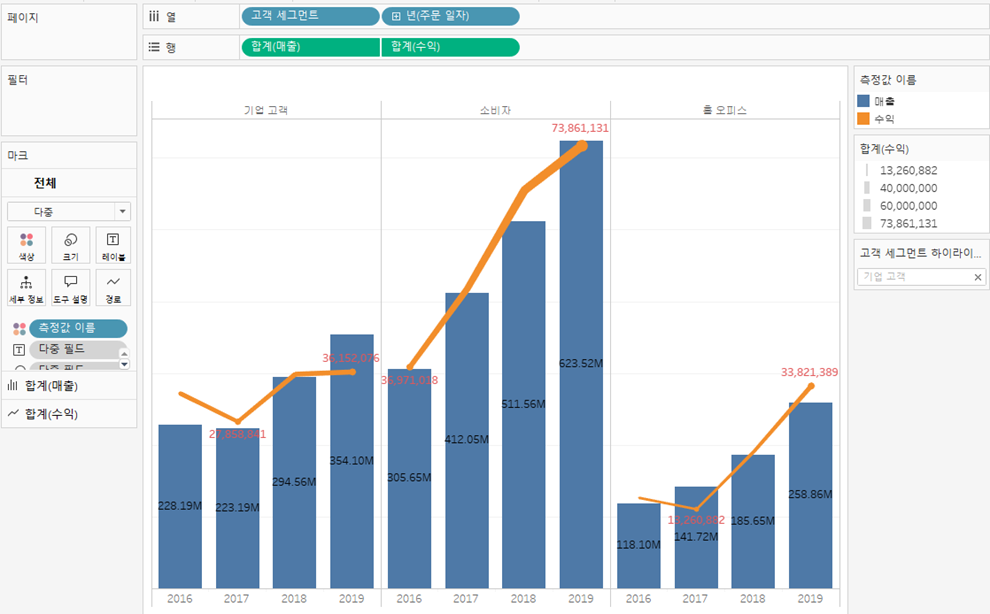Click the color dots icon beside 측정값 이름 pill
This screenshot has height=614, width=990.
(20, 328)
